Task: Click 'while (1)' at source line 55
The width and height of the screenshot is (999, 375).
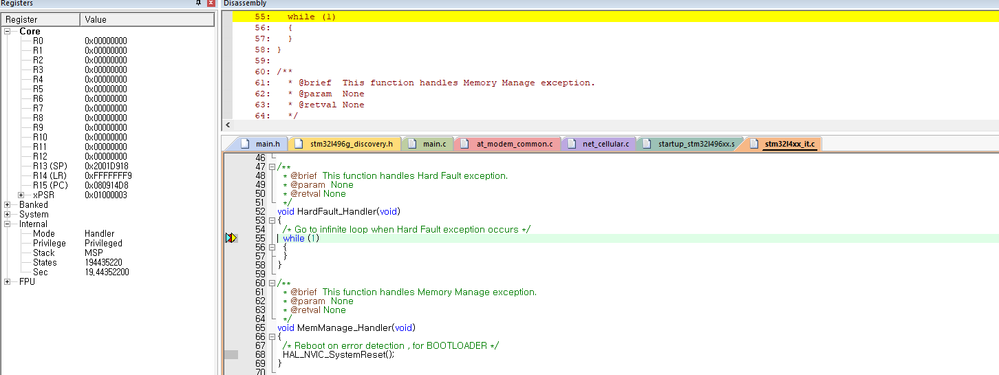Action: [x=301, y=238]
